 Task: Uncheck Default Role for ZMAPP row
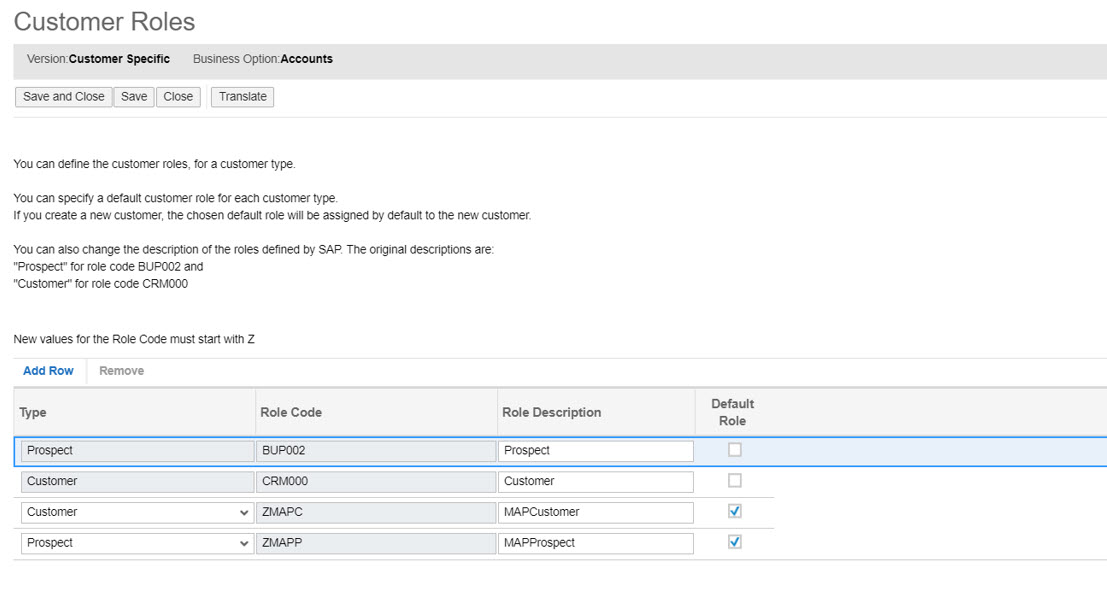[735, 542]
